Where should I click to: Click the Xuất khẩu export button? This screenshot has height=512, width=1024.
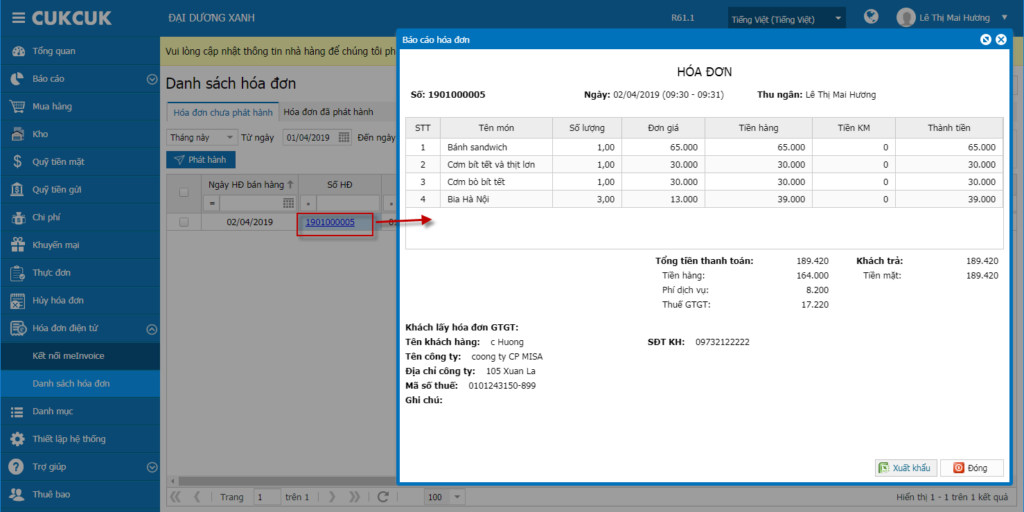coord(906,468)
